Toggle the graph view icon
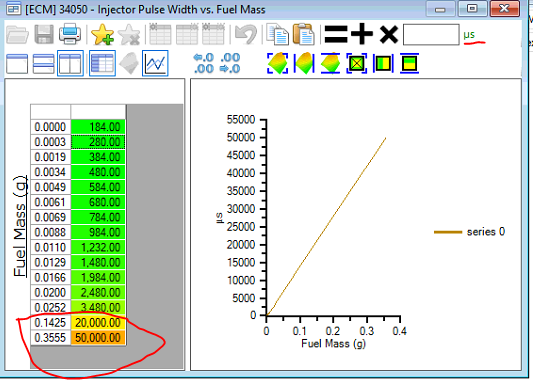Screen dimensions: 533x384 tap(155, 63)
